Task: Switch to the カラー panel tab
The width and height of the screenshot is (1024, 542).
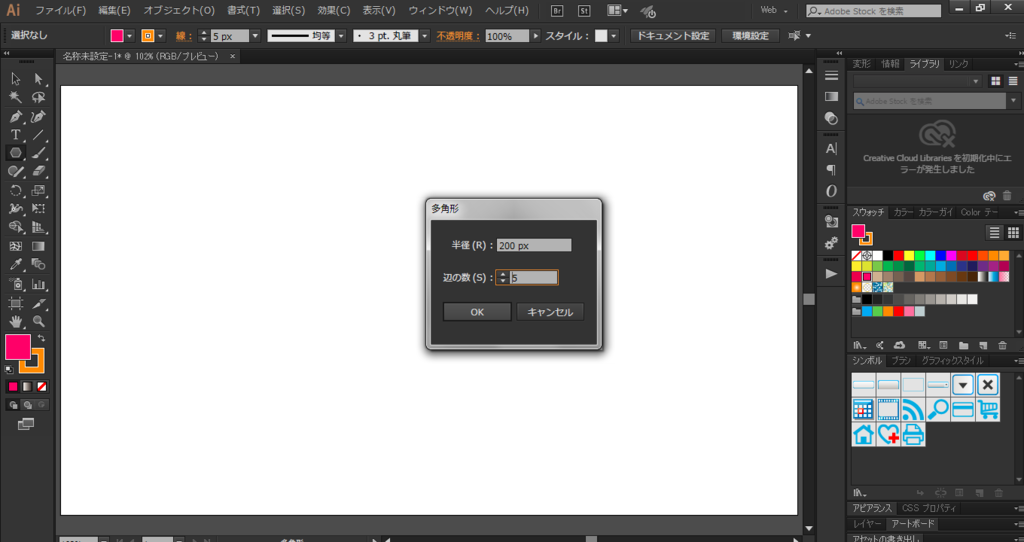Action: (903, 212)
